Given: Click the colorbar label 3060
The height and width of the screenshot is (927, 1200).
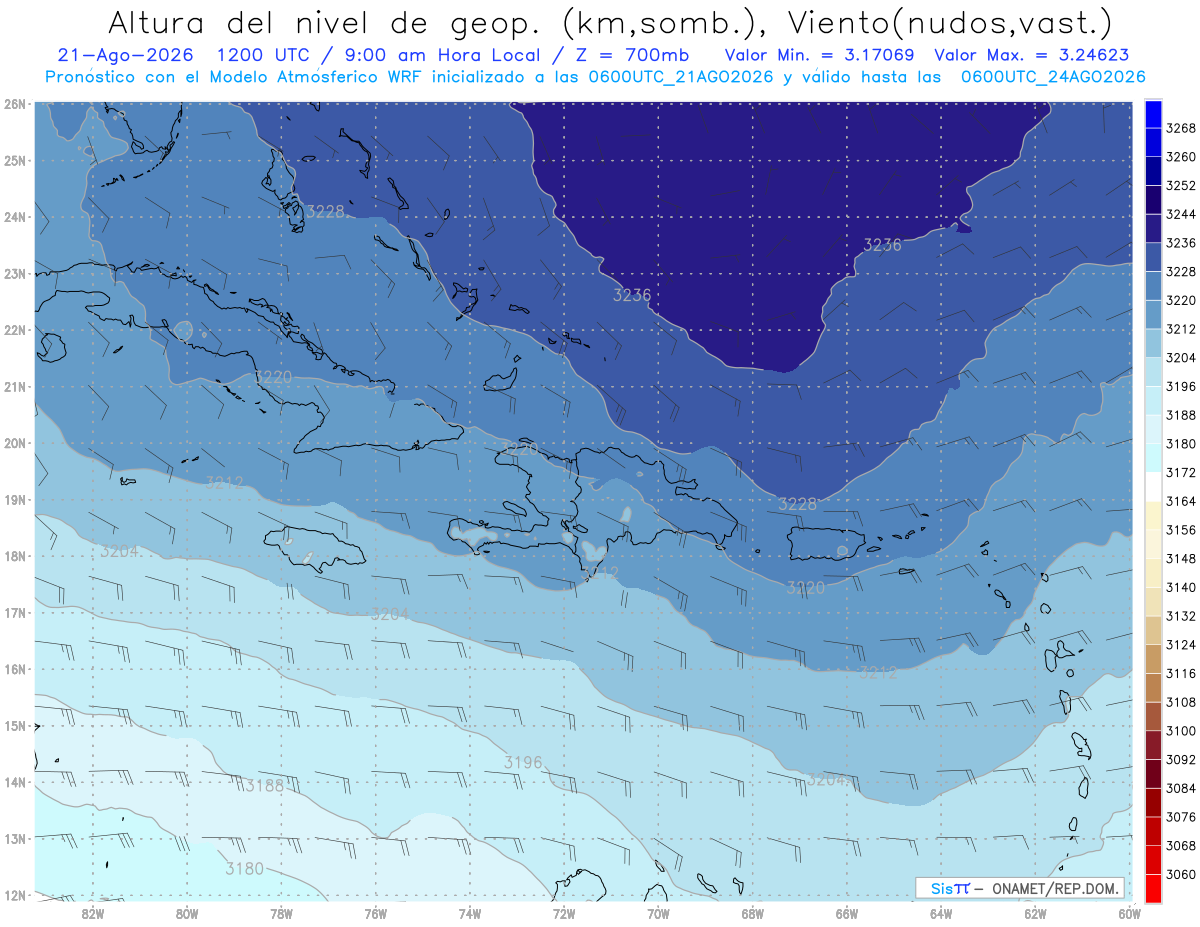Looking at the screenshot, I should [x=1181, y=874].
